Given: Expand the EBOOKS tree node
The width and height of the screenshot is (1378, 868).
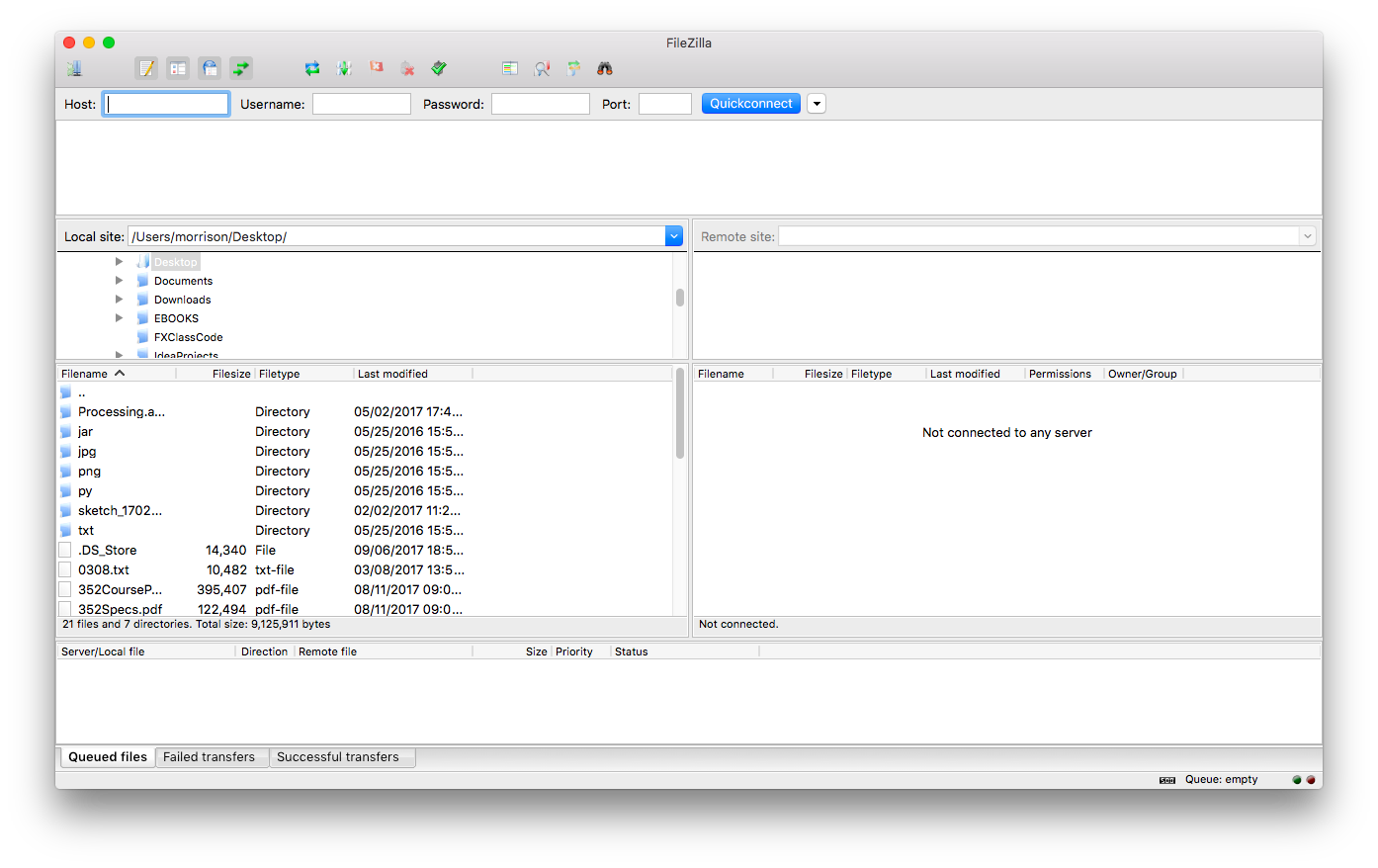Looking at the screenshot, I should tap(119, 318).
